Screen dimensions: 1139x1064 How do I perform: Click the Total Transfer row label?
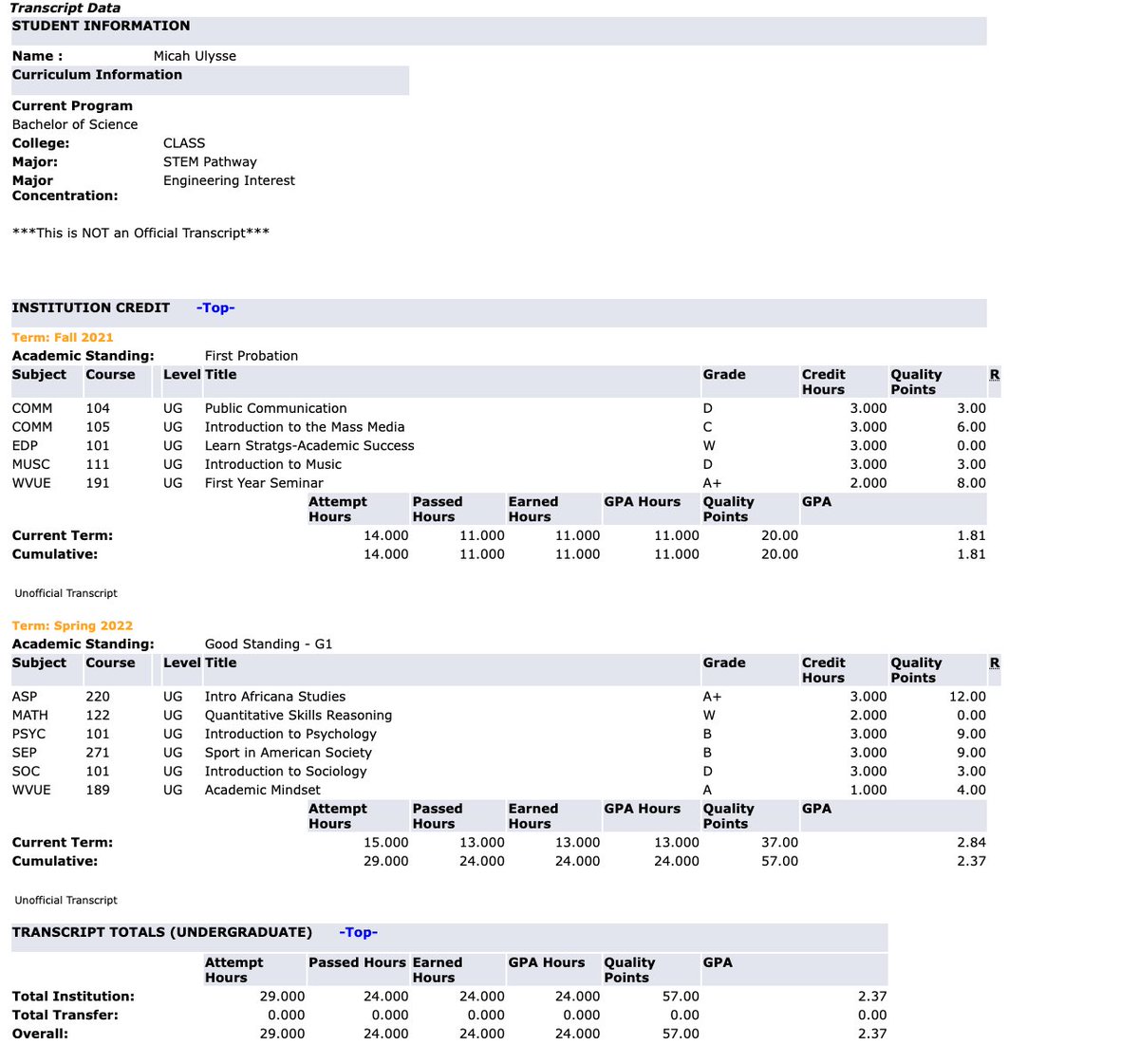pyautogui.click(x=65, y=1016)
